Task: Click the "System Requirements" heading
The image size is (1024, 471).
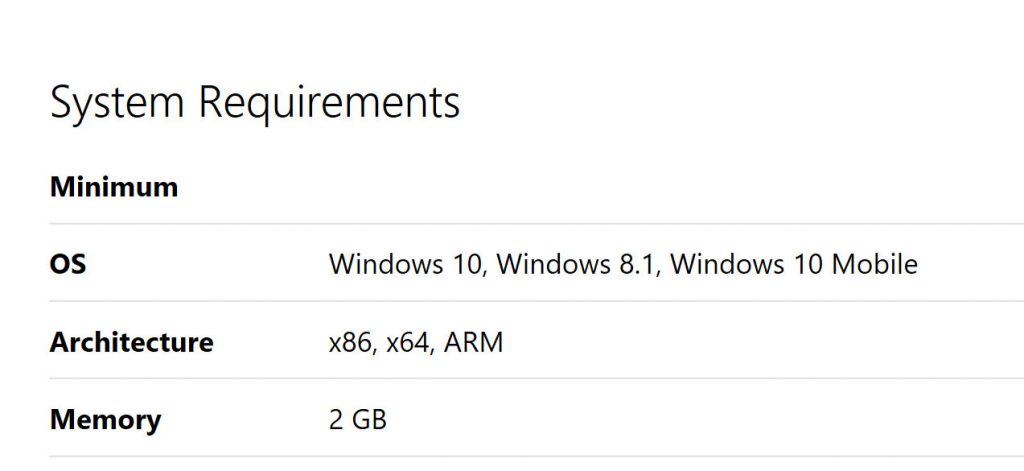Action: pyautogui.click(x=255, y=103)
